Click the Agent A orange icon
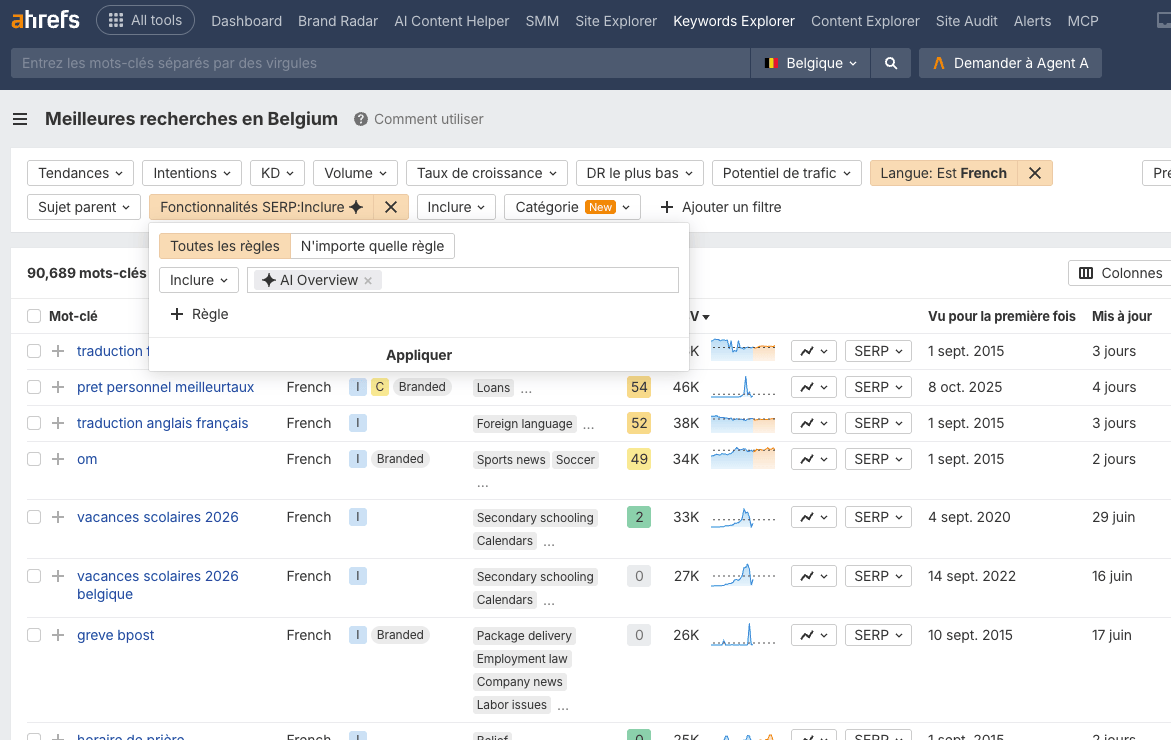1171x740 pixels. [939, 63]
